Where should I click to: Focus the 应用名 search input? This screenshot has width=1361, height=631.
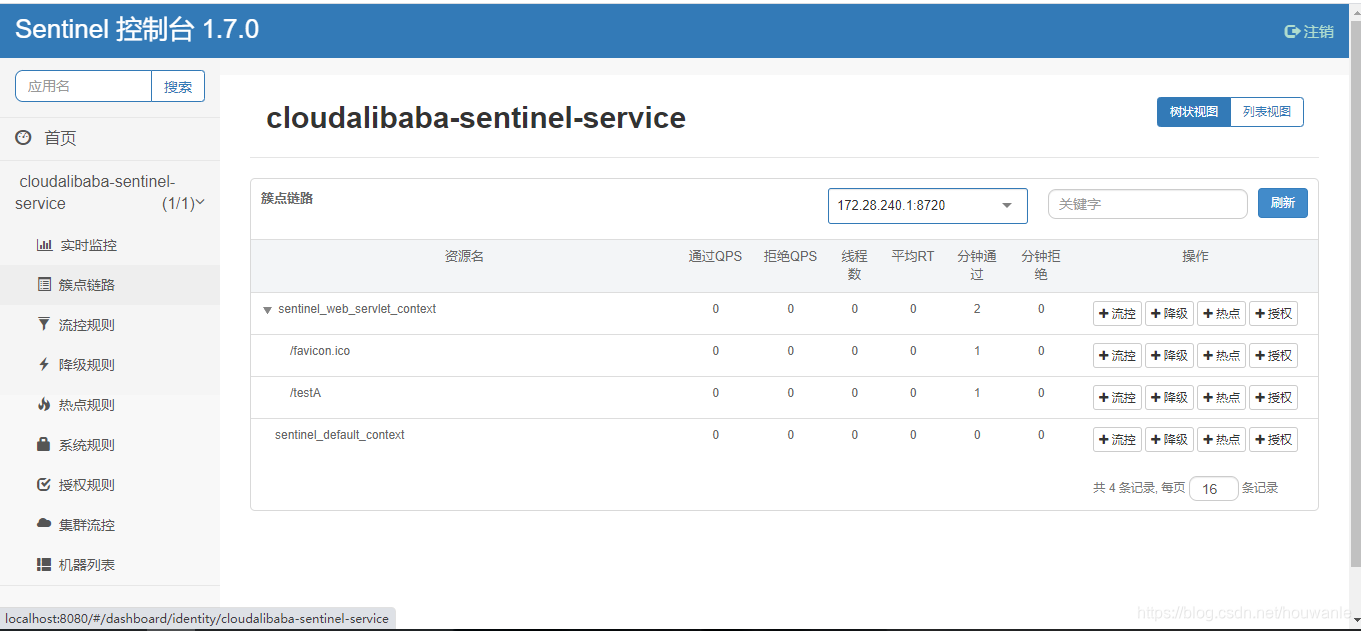(x=83, y=86)
